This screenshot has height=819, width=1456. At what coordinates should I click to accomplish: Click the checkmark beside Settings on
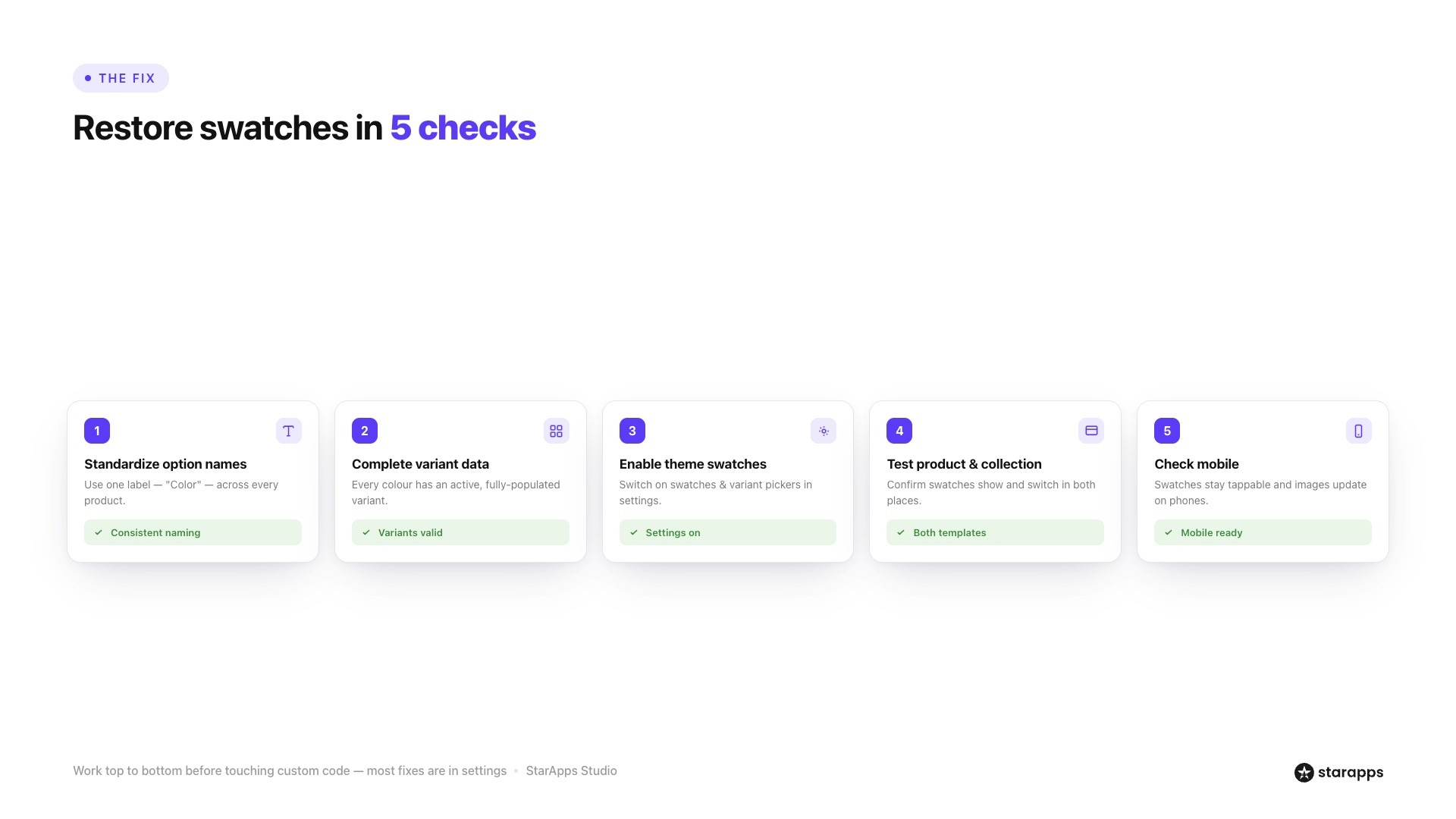(634, 532)
